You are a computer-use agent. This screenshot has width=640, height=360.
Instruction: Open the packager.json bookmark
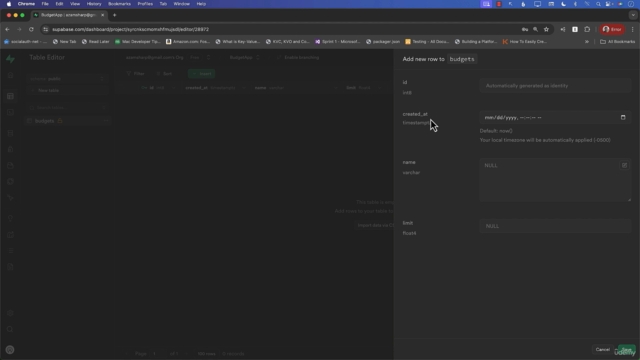click(x=383, y=42)
